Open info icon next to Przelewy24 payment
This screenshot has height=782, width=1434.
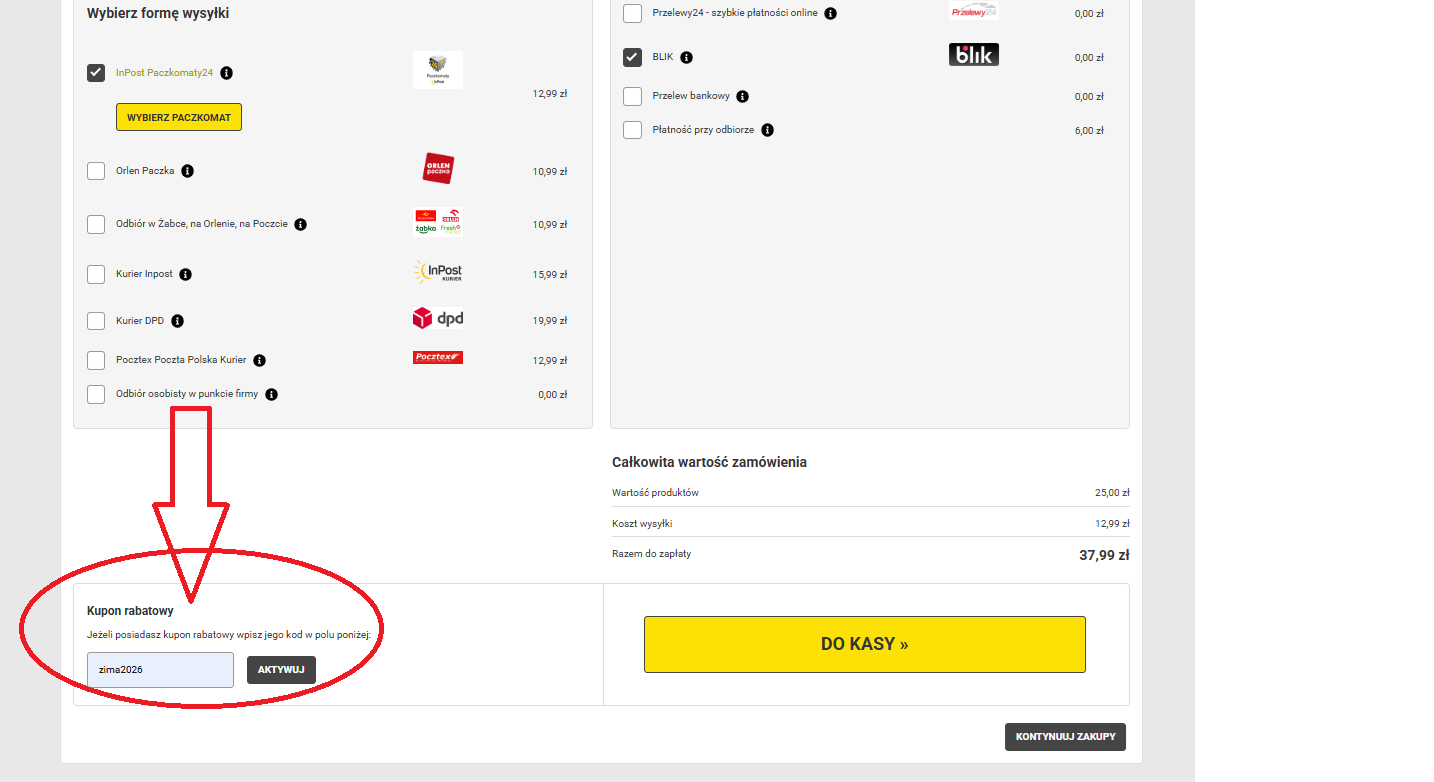tap(831, 14)
